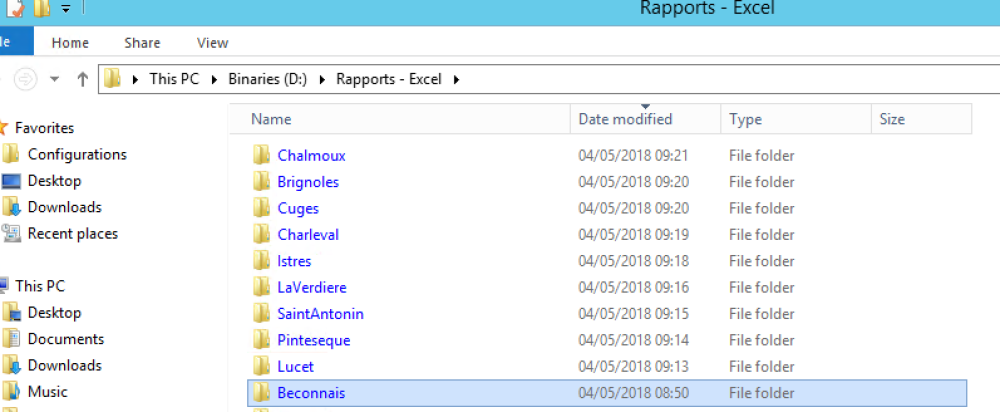1000x412 pixels.
Task: Click Binaries (D:) in the address bar
Action: click(267, 79)
